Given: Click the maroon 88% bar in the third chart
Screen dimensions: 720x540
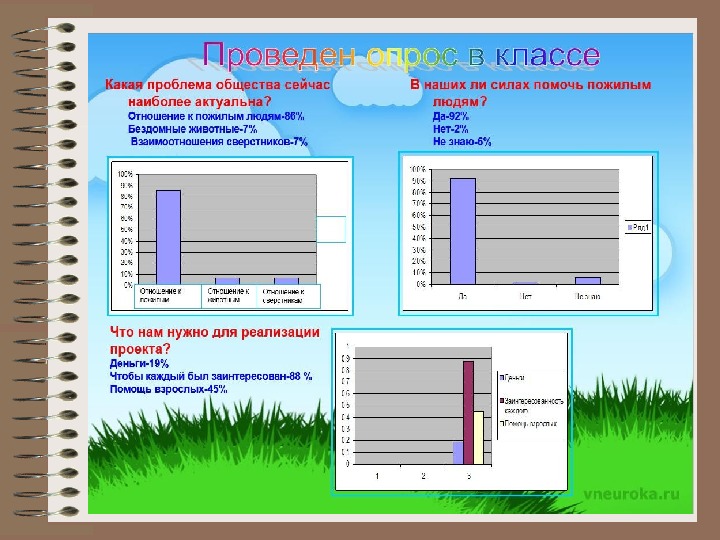Looking at the screenshot, I should 468,412.
